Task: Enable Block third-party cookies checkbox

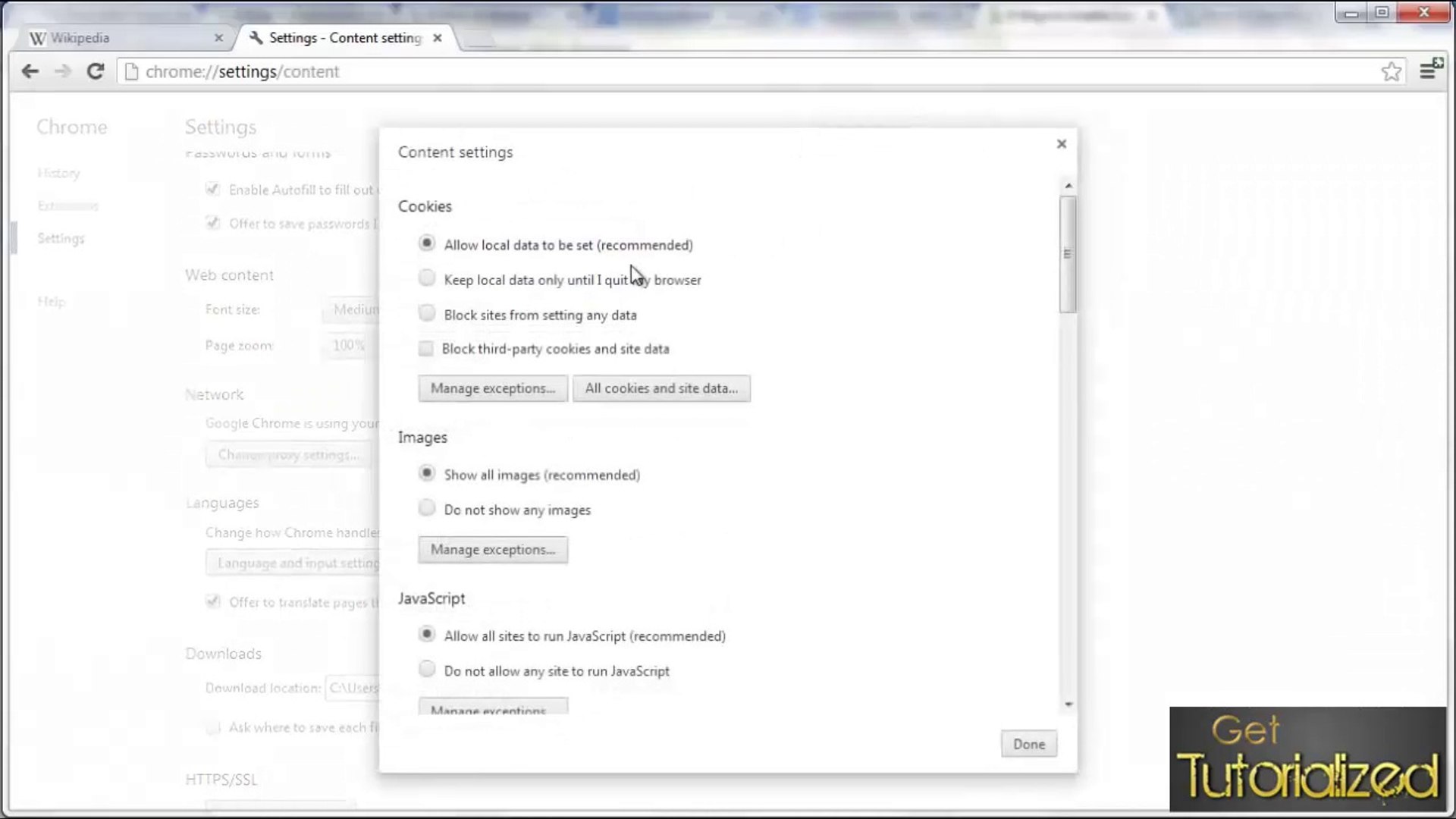Action: coord(426,349)
